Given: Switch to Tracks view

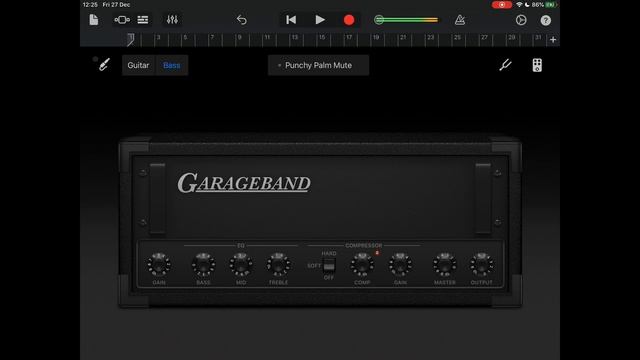Looking at the screenshot, I should click(143, 20).
